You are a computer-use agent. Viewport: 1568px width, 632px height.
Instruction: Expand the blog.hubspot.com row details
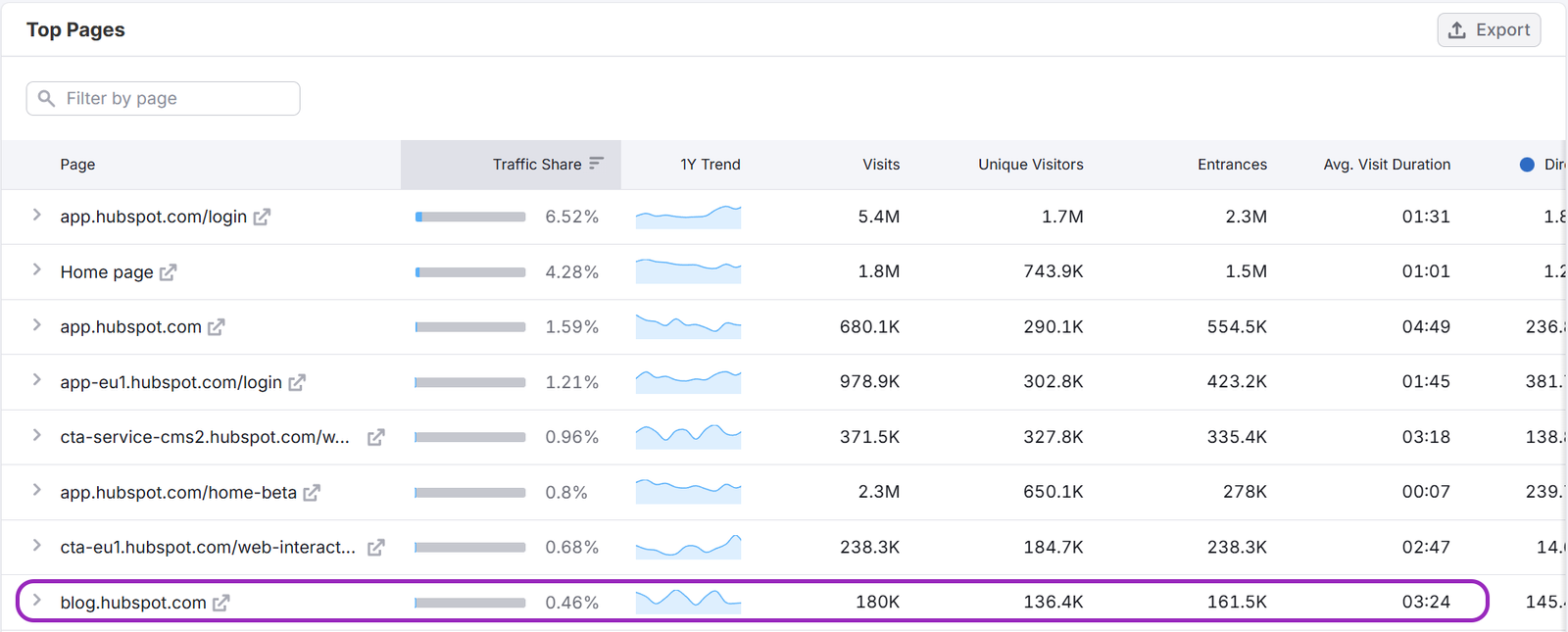tap(36, 601)
